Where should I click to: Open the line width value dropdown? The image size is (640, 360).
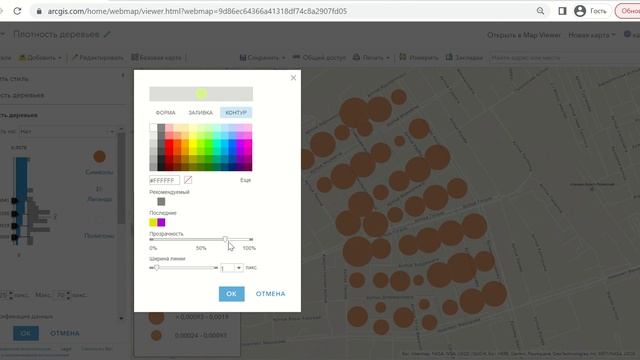tap(239, 268)
